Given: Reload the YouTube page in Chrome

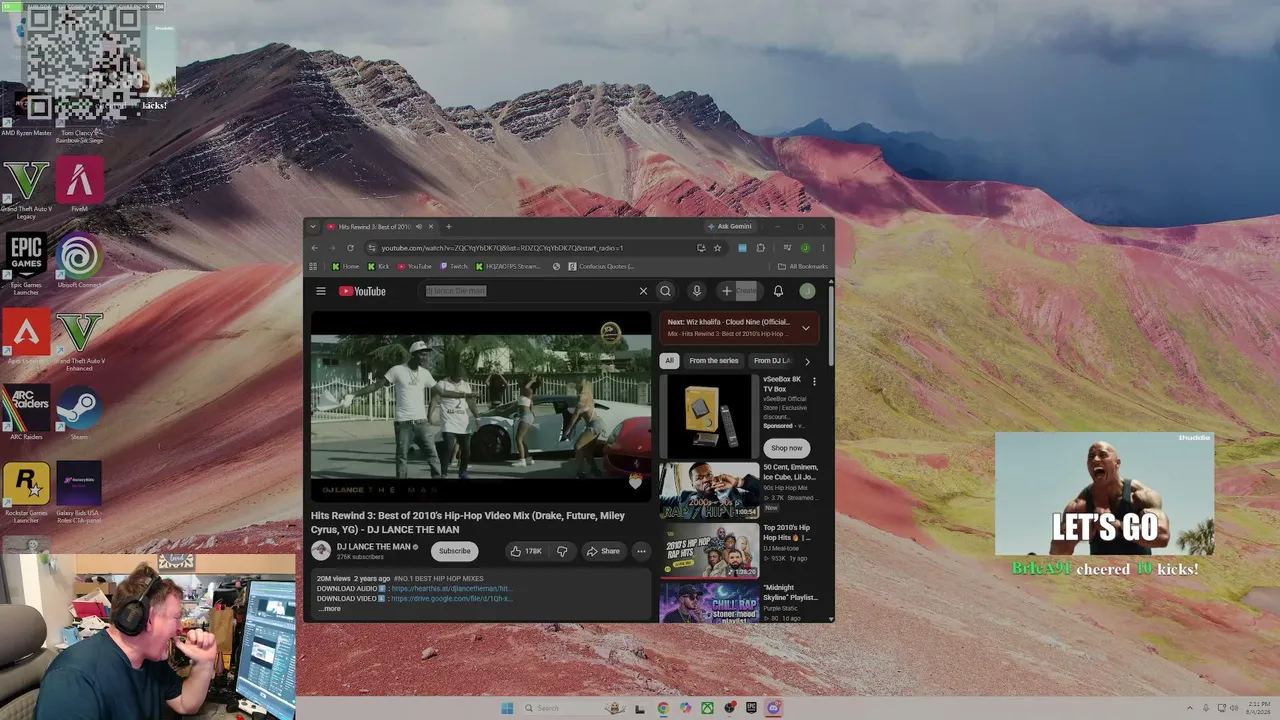Looking at the screenshot, I should 350,248.
